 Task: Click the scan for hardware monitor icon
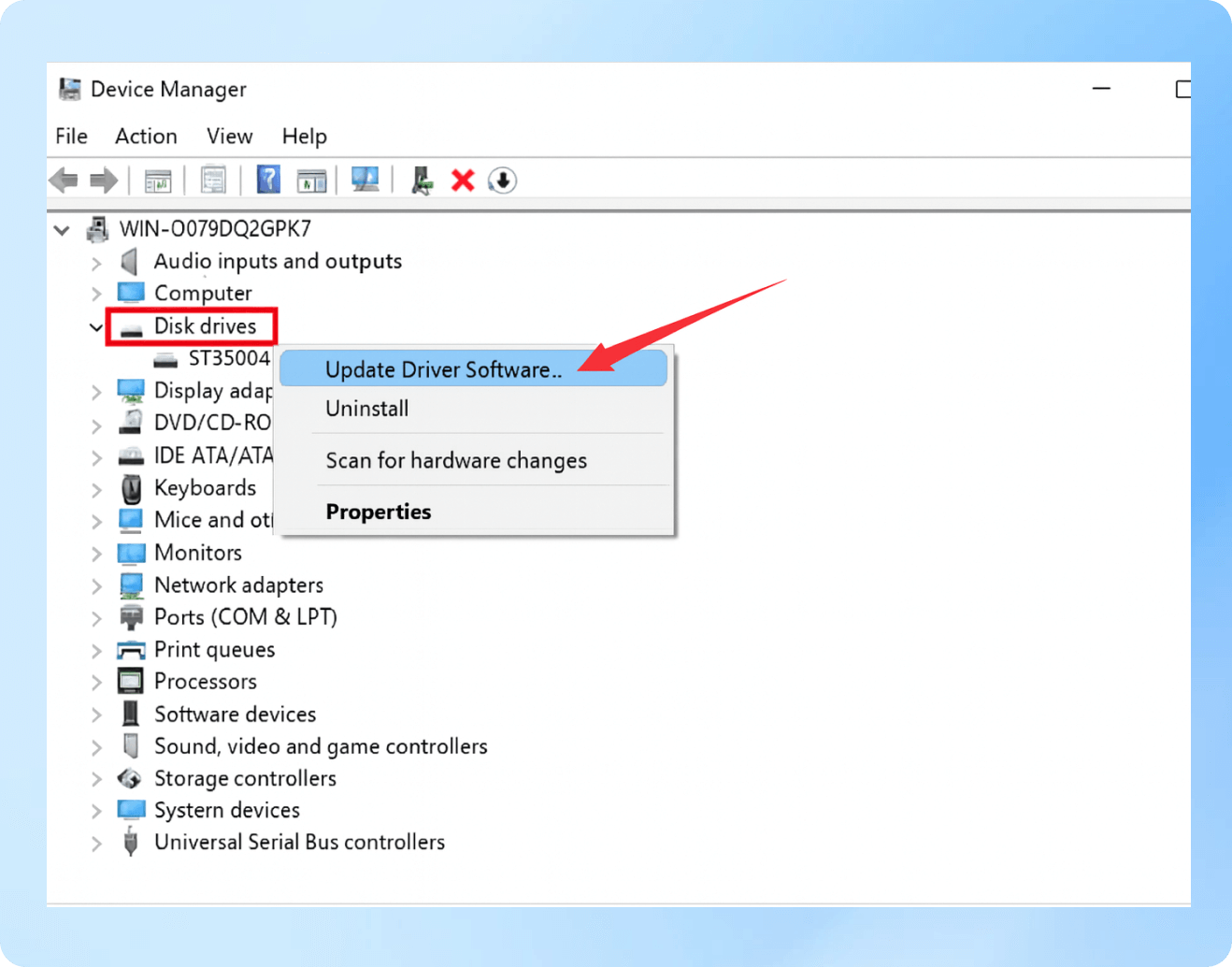[365, 180]
